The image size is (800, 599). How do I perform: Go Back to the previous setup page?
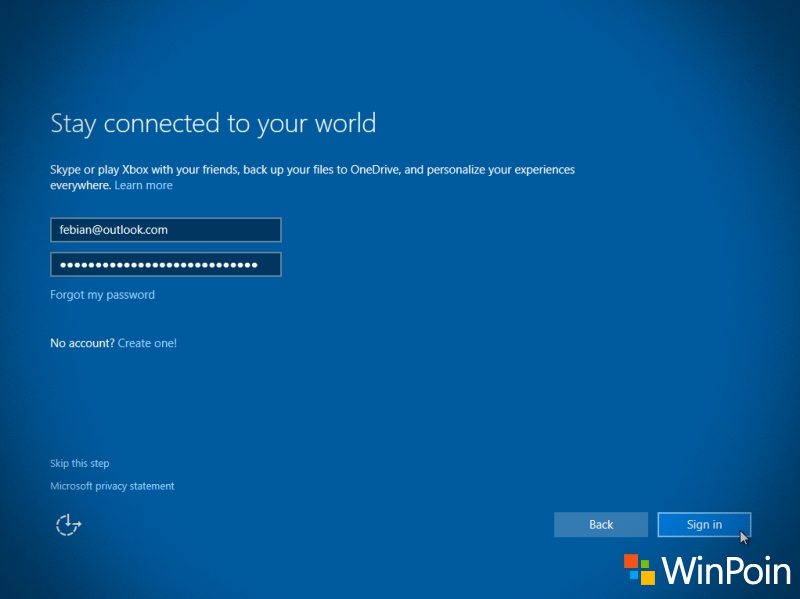click(601, 525)
